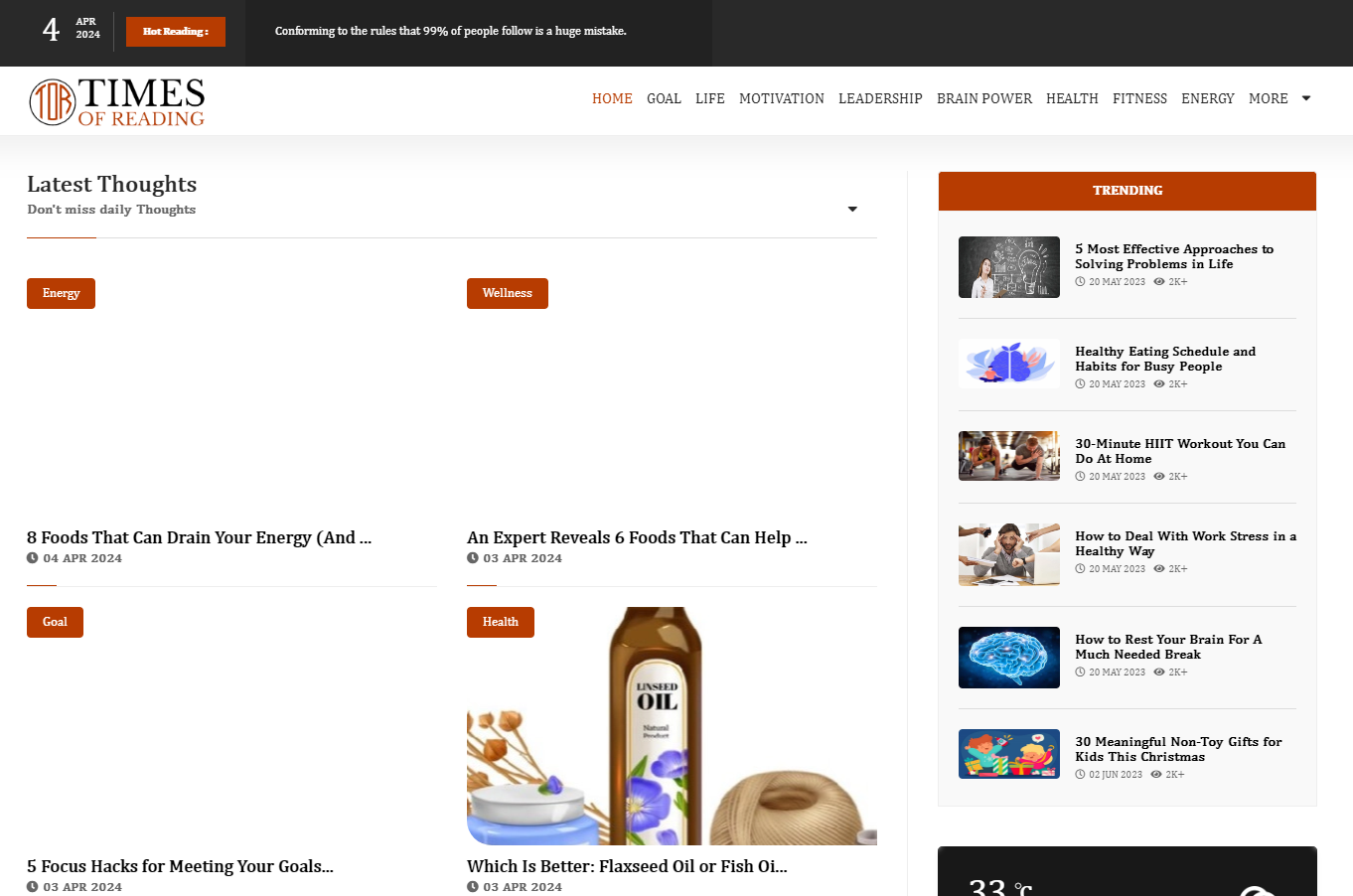Read 5 Focus Hacks for Meeting Goals
This screenshot has height=896, width=1353.
tap(180, 866)
